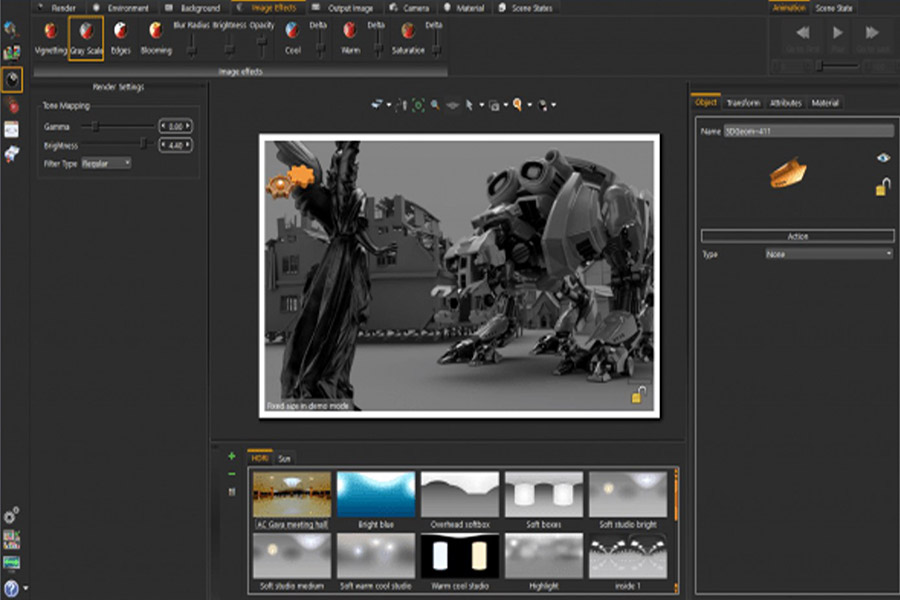The image size is (900, 600).
Task: Open the dropdown arrow beside the selection tool
Action: coord(481,103)
